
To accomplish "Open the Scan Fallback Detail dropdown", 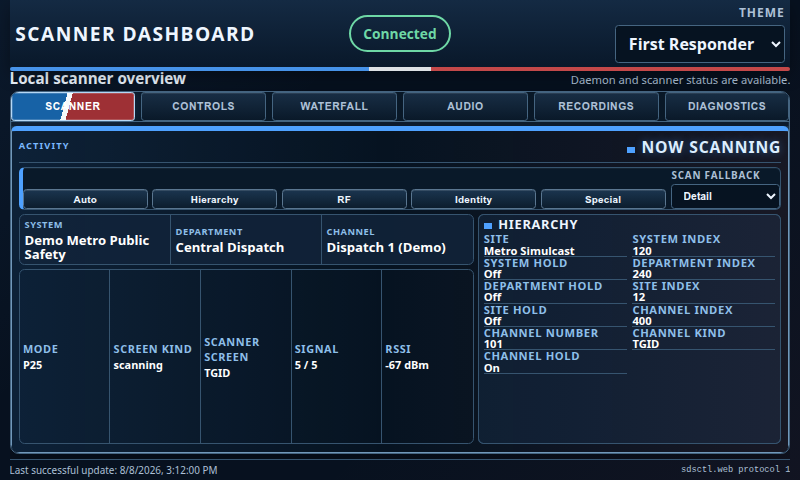I will [x=725, y=196].
